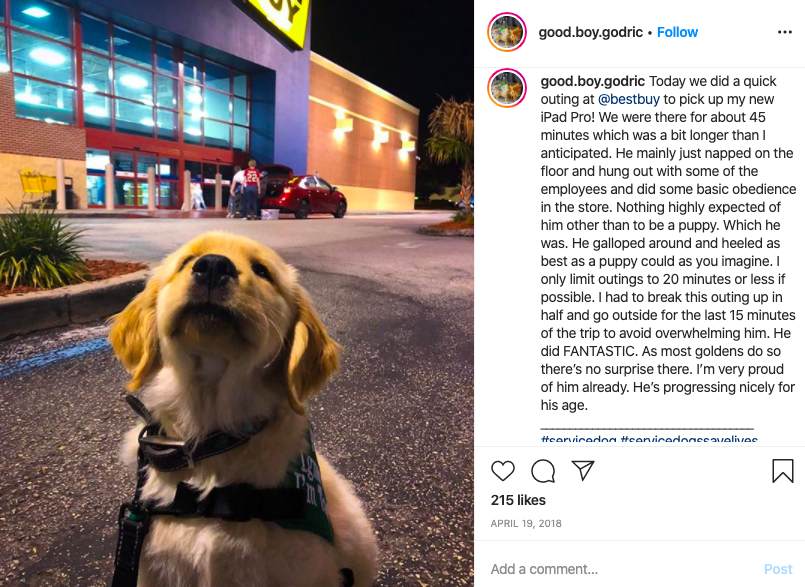Focus the Add a comment field
805x587 pixels.
[x=621, y=569]
